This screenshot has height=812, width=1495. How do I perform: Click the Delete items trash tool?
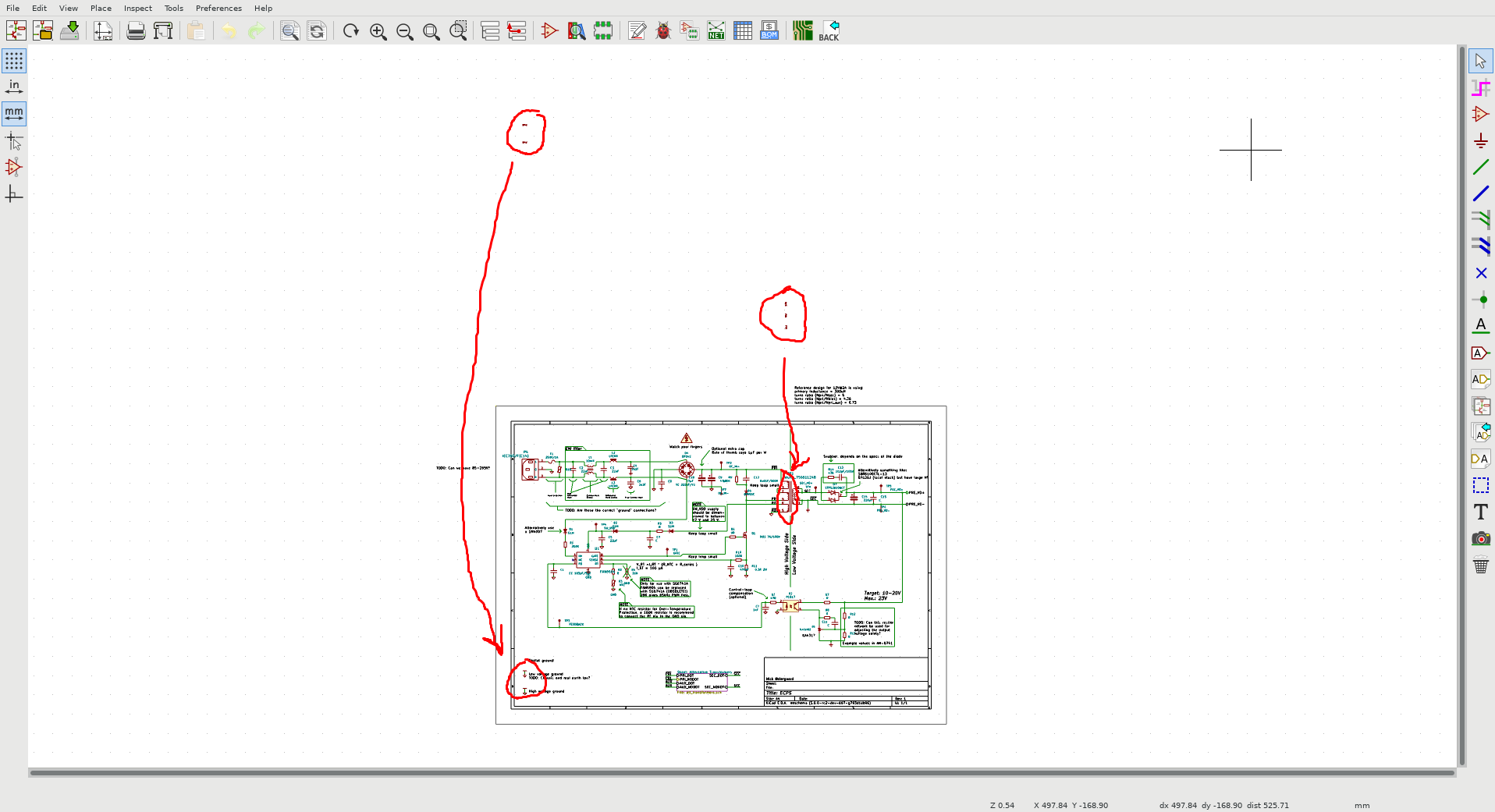(1480, 565)
